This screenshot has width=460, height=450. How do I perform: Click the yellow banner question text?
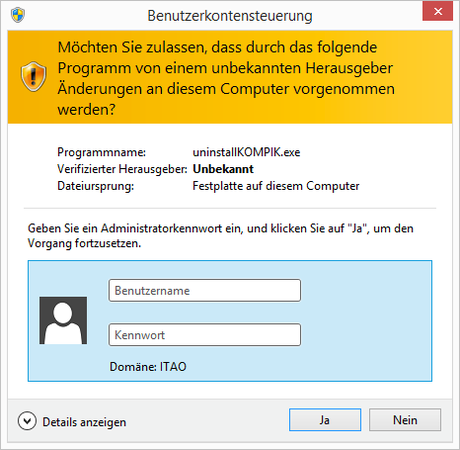point(226,78)
